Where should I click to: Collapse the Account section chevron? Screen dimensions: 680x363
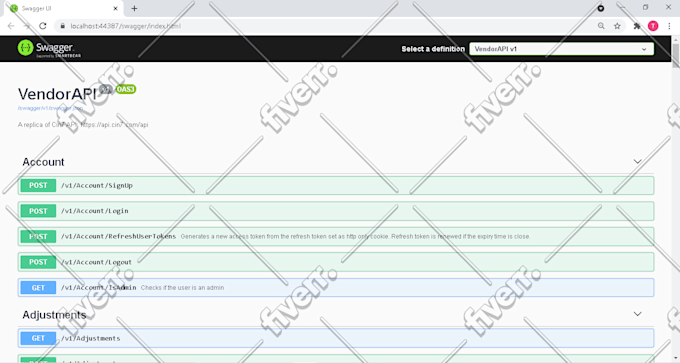[637, 161]
